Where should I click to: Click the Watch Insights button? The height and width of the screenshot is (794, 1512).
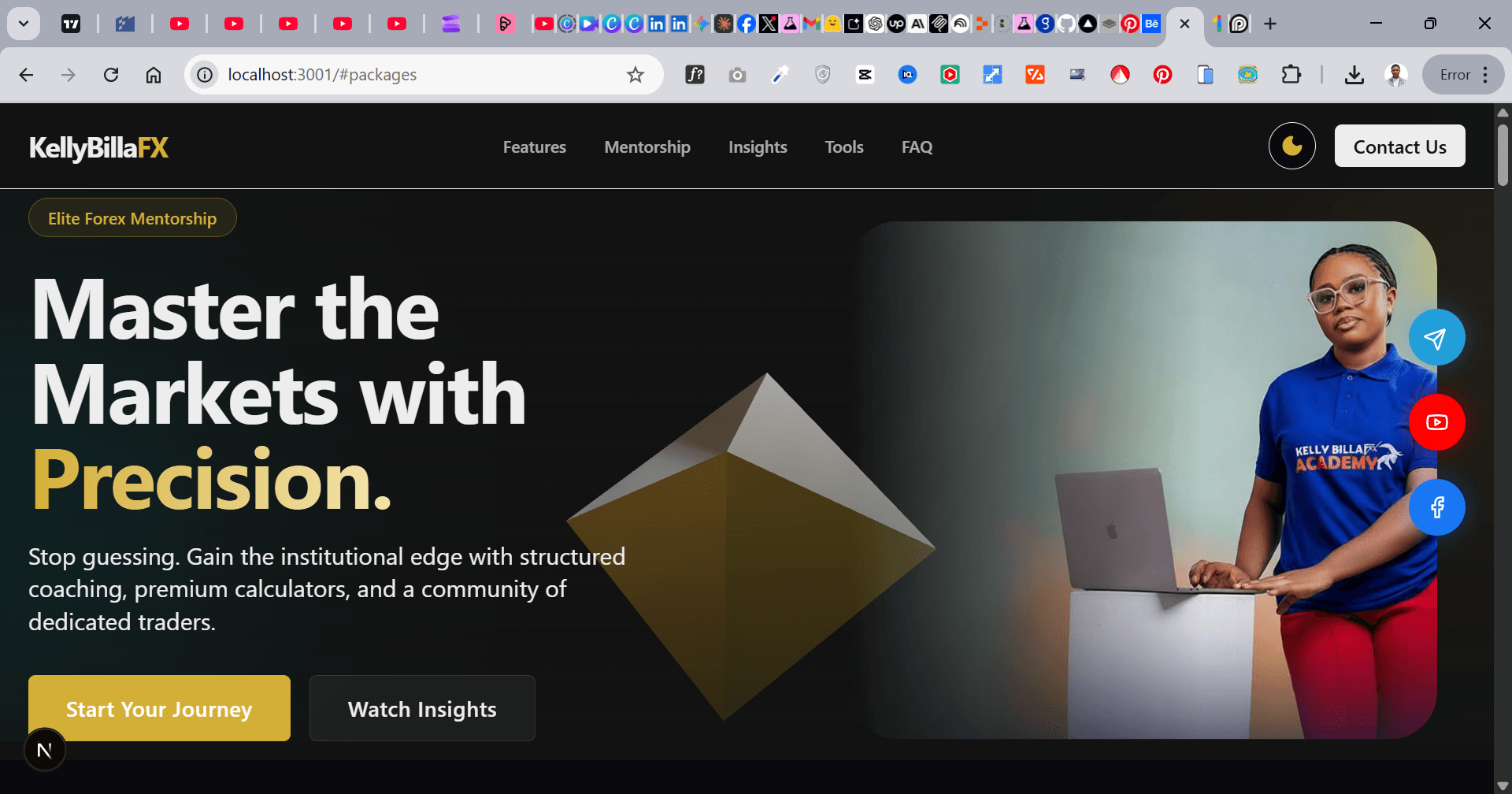(x=422, y=708)
